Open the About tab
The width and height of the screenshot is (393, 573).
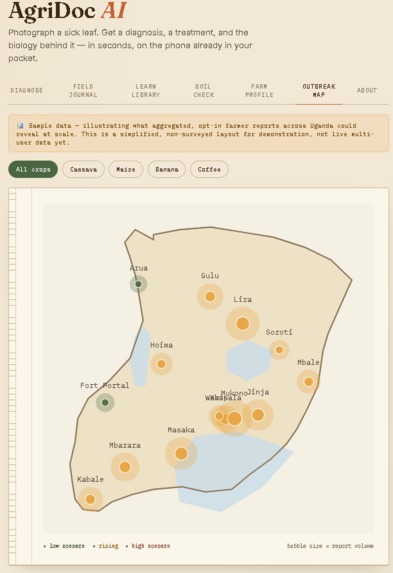366,91
